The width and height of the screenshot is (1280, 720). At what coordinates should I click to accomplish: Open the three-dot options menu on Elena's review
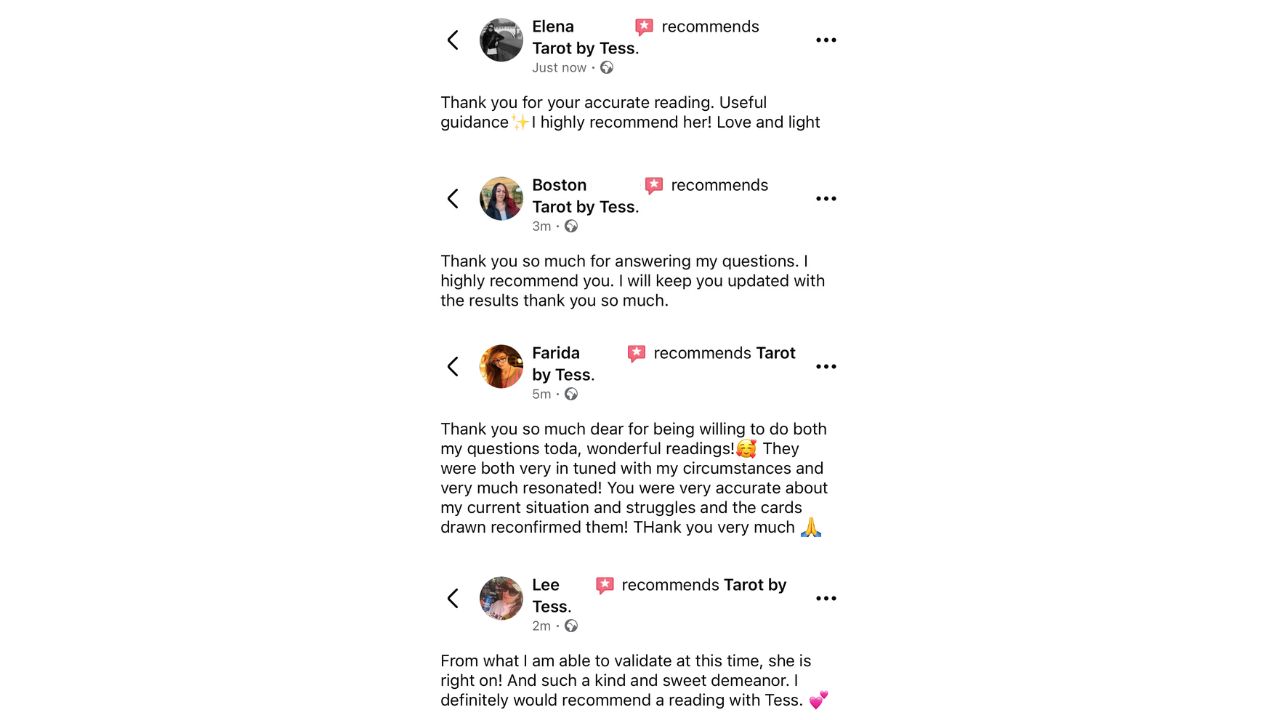[x=826, y=40]
